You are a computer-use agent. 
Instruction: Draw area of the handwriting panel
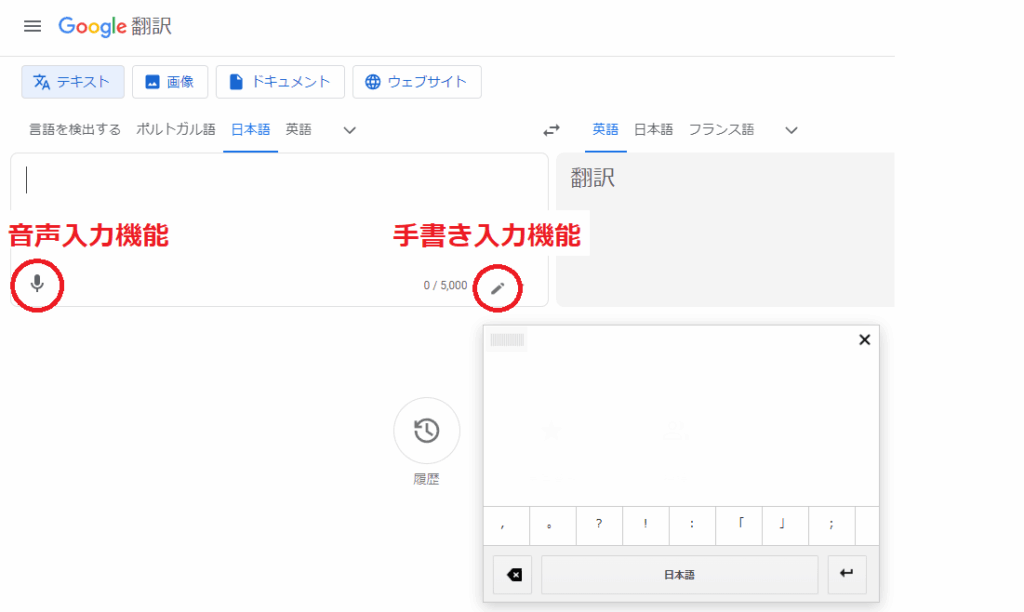tap(680, 428)
